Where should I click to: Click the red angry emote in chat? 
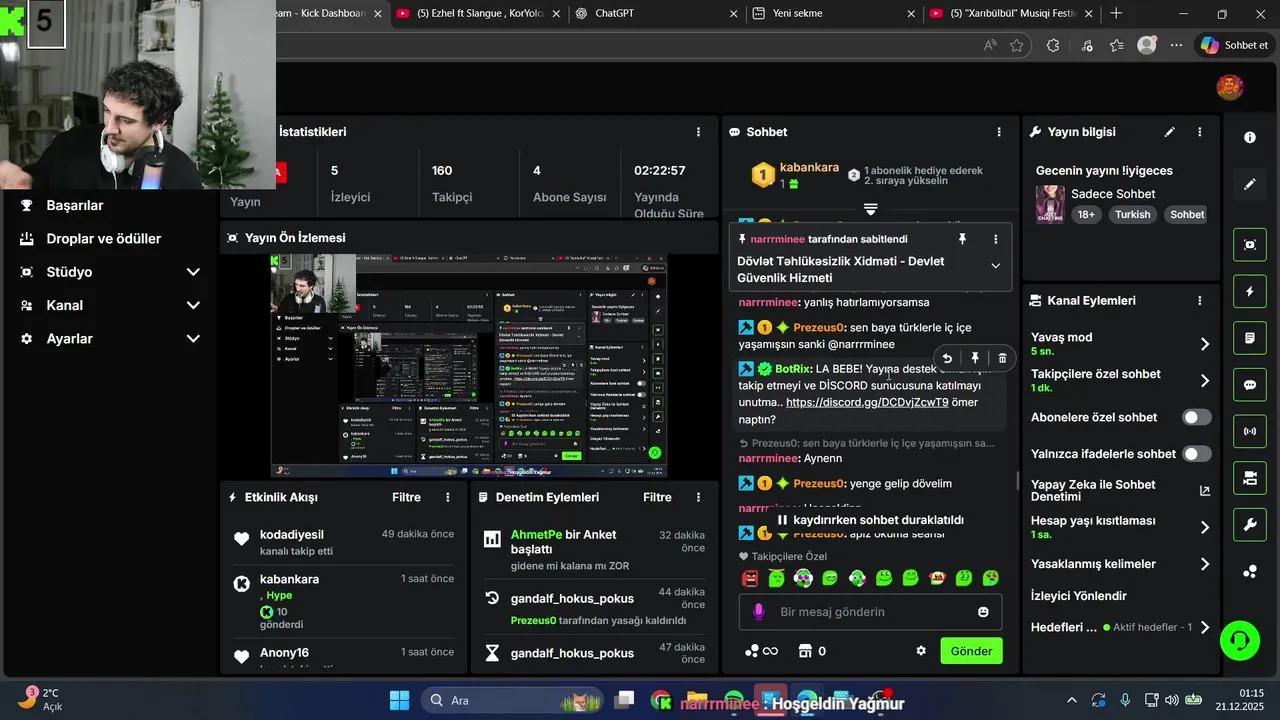pos(750,578)
